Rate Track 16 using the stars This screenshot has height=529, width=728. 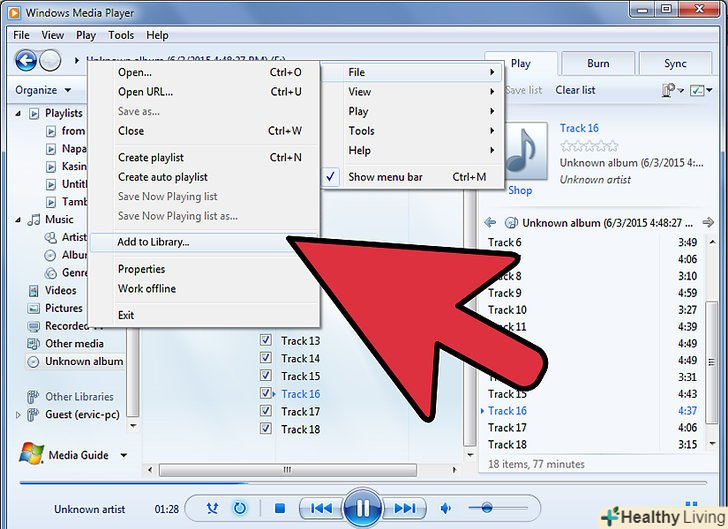(x=589, y=146)
